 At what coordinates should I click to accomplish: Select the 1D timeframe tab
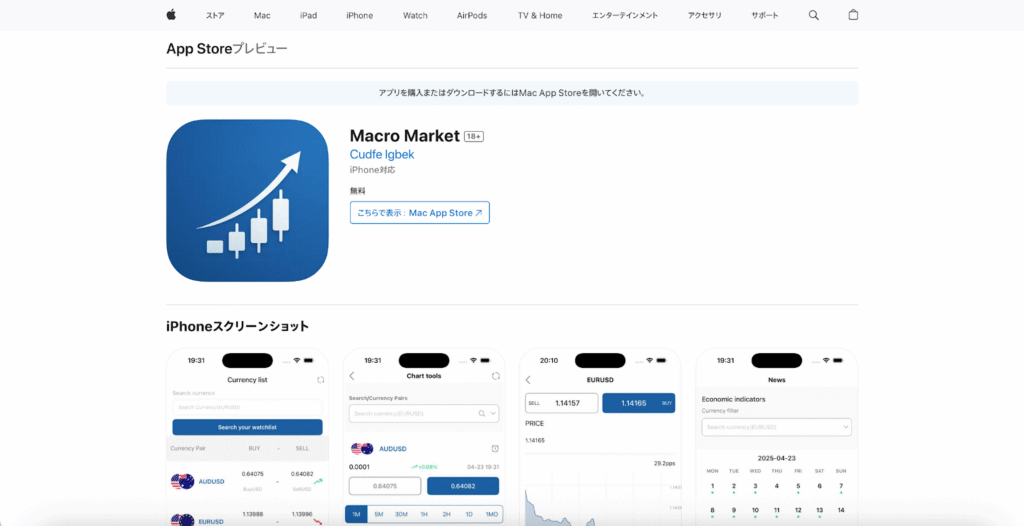[x=469, y=515]
